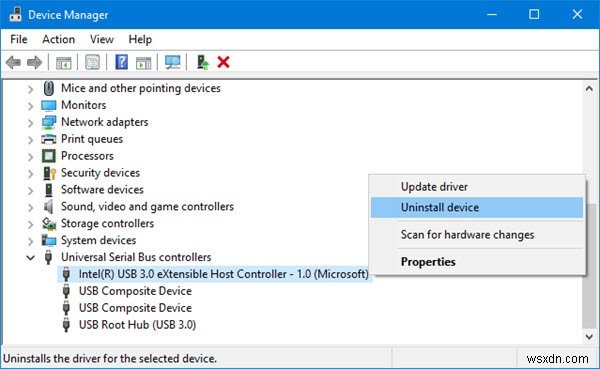600x369 pixels.
Task: Expand the Monitors node
Action: click(30, 106)
